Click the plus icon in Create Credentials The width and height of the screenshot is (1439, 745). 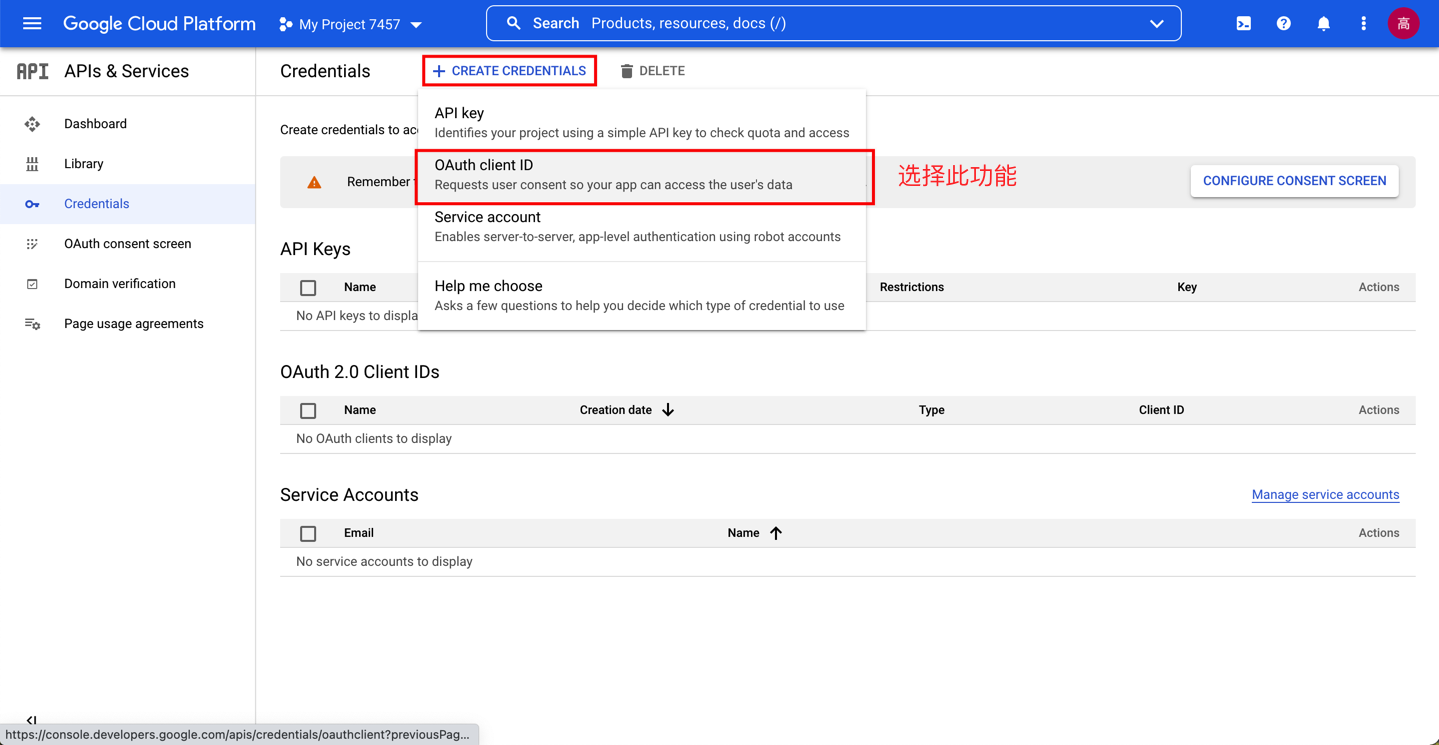pos(439,71)
